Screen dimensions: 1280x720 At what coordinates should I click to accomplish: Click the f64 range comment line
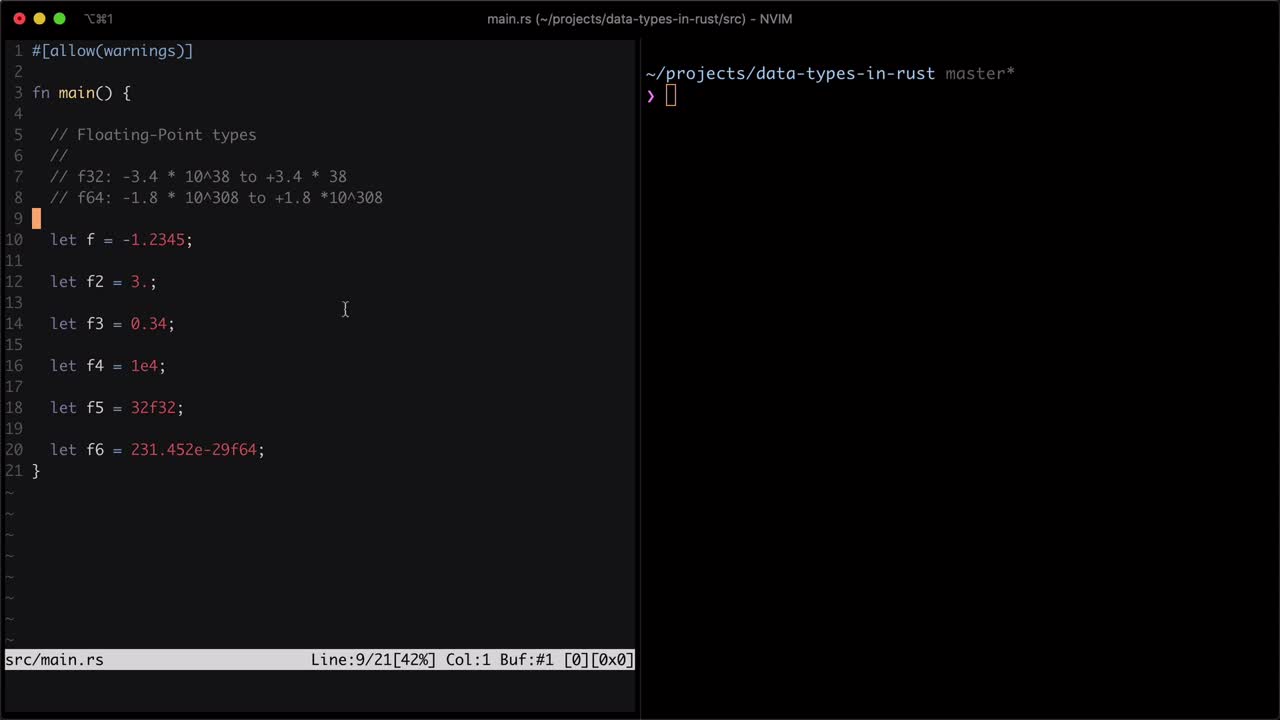216,198
